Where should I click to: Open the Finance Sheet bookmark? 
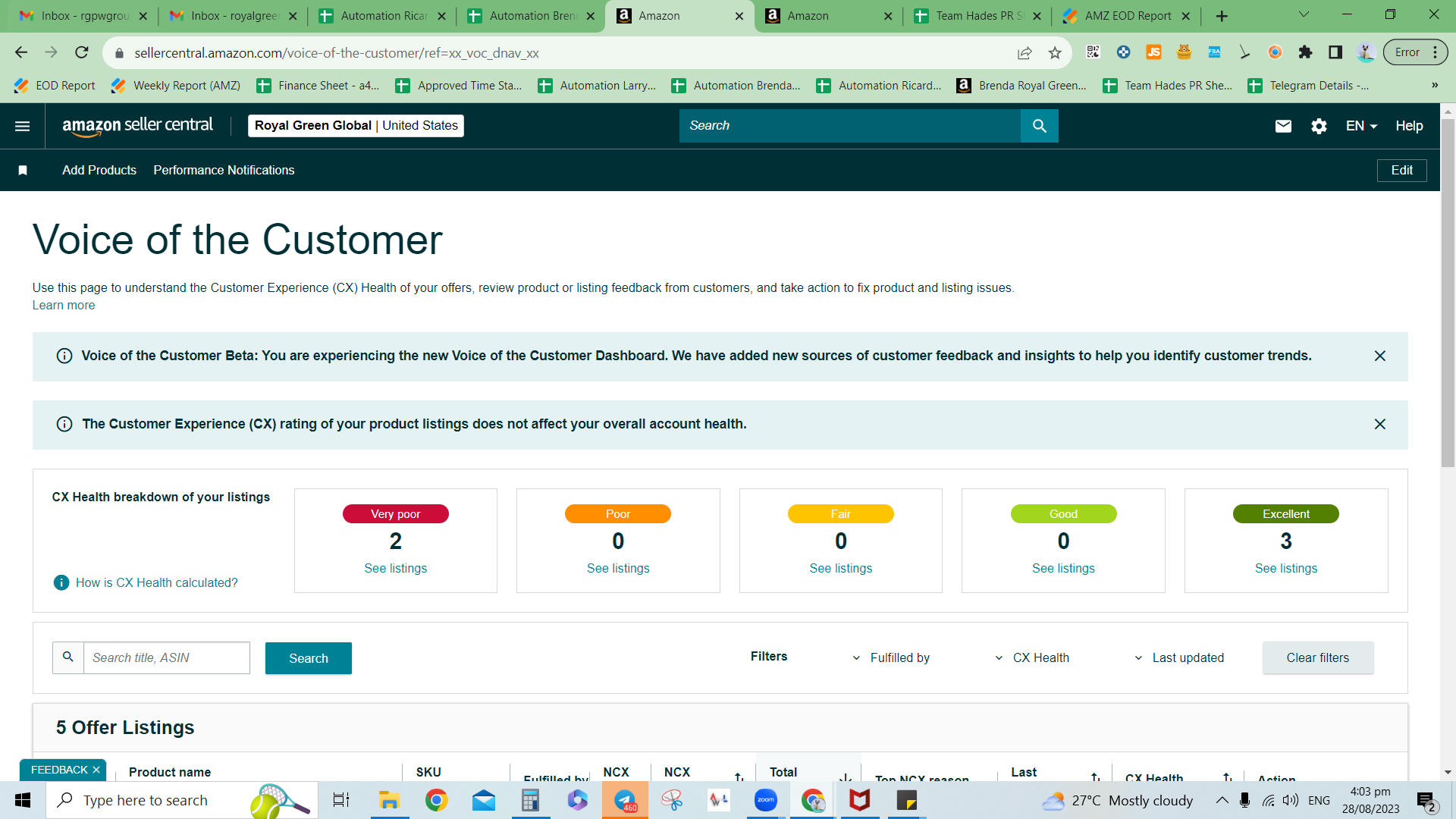[318, 86]
